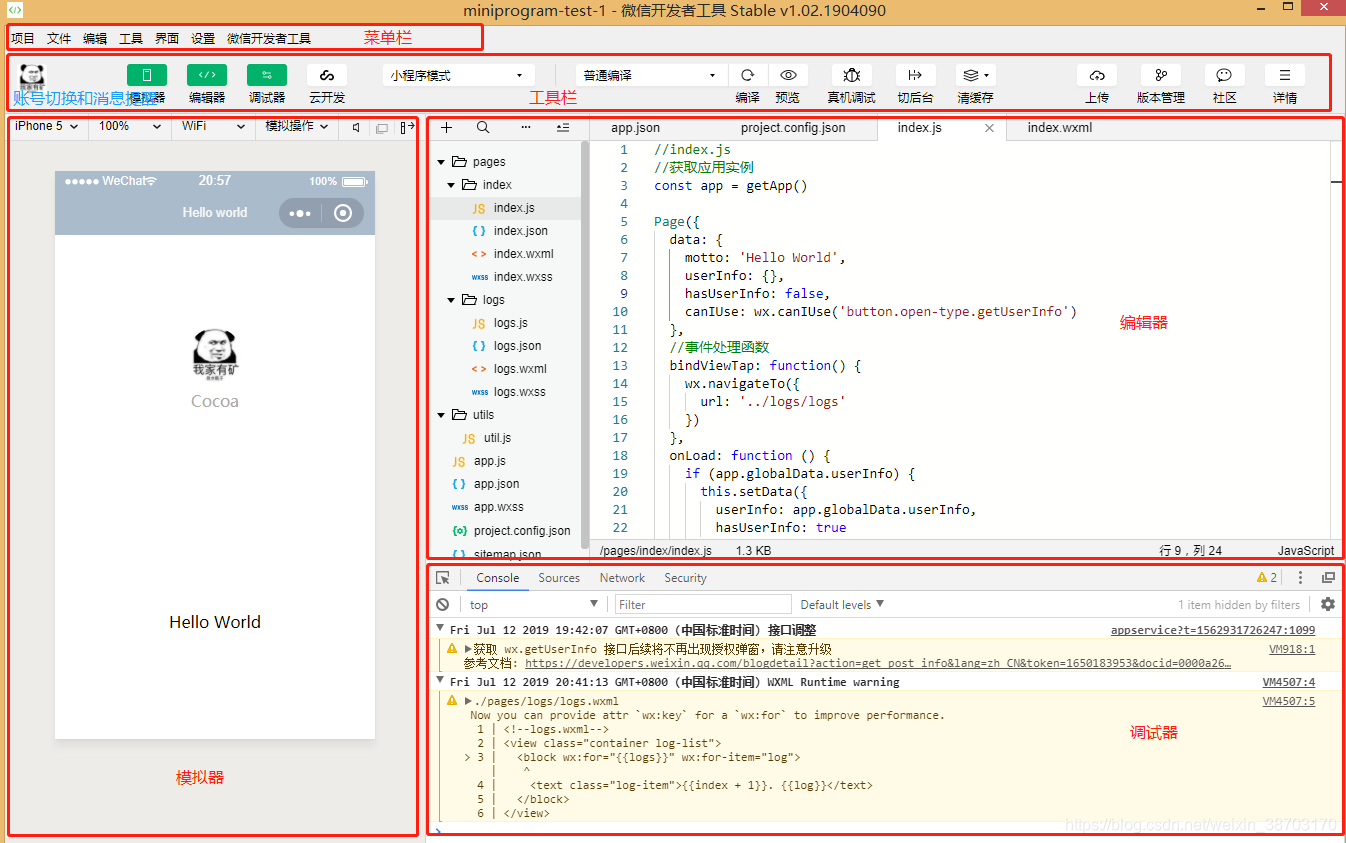
Task: Collapse the index folder
Action: pos(451,185)
